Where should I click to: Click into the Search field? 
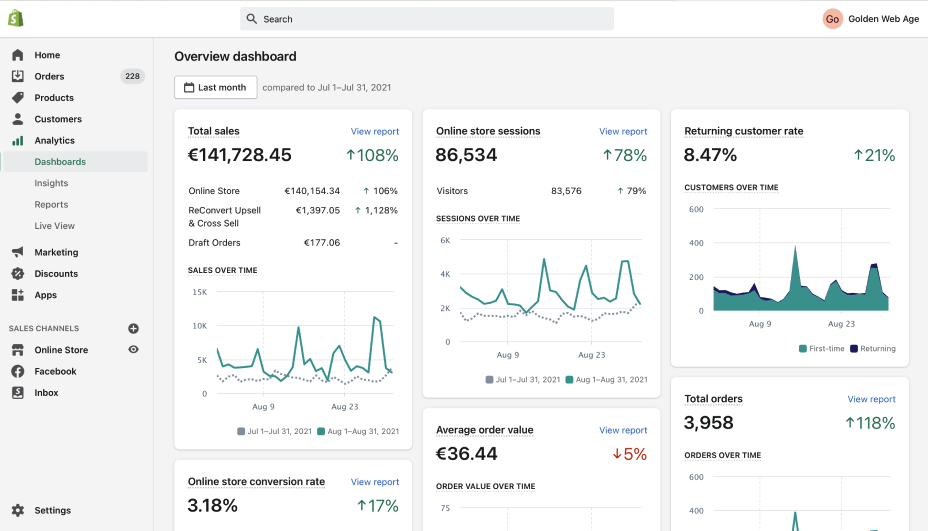(427, 19)
